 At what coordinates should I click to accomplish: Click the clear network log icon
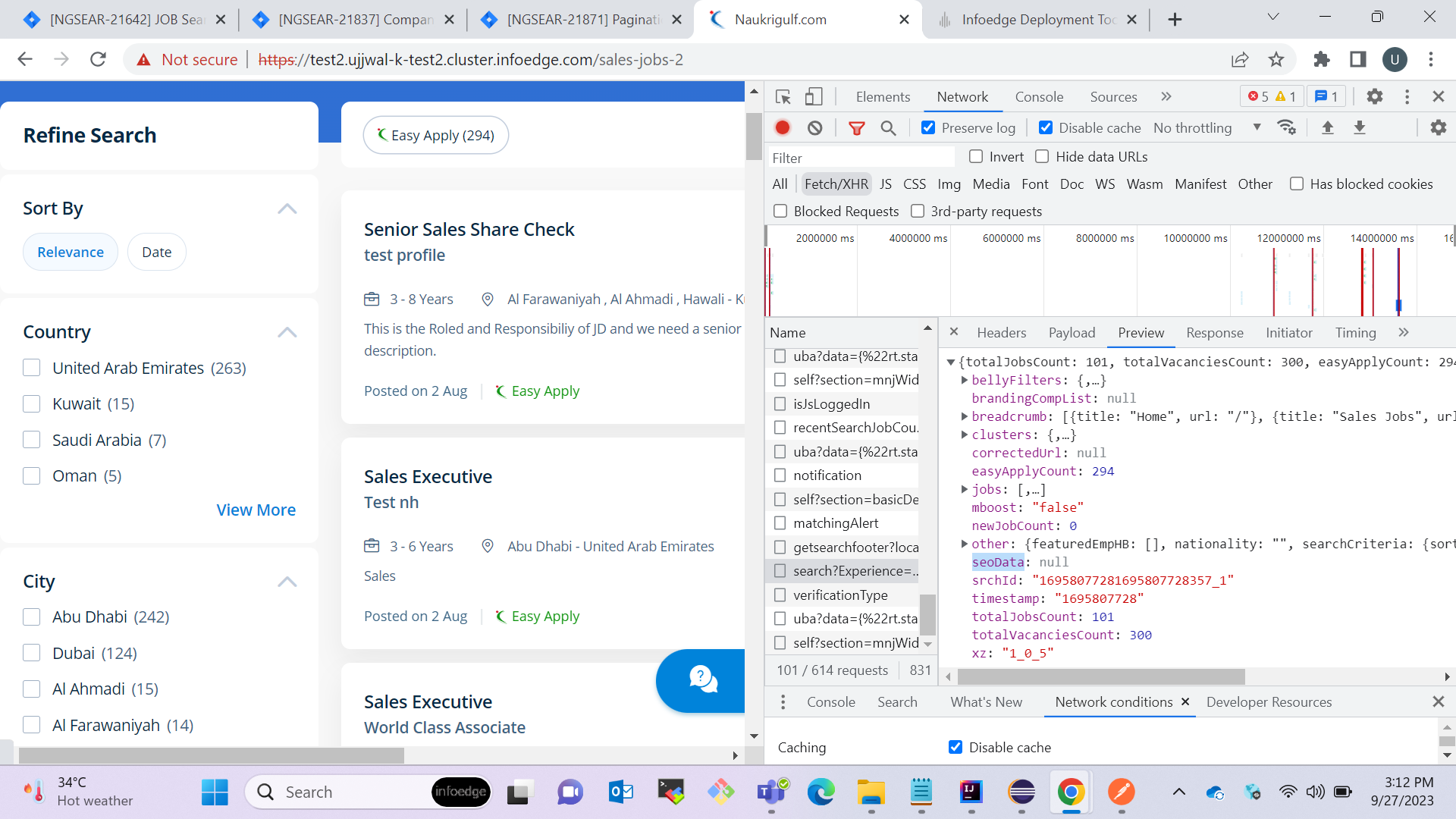click(x=815, y=127)
